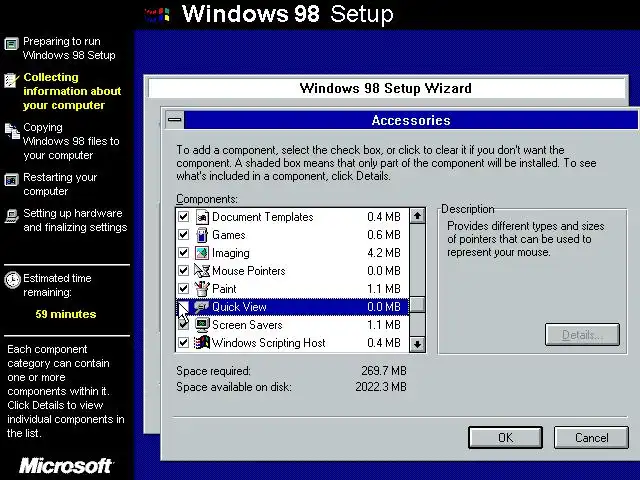Click the 2022.3 MB space available value
The width and height of the screenshot is (640, 480).
[x=381, y=387]
